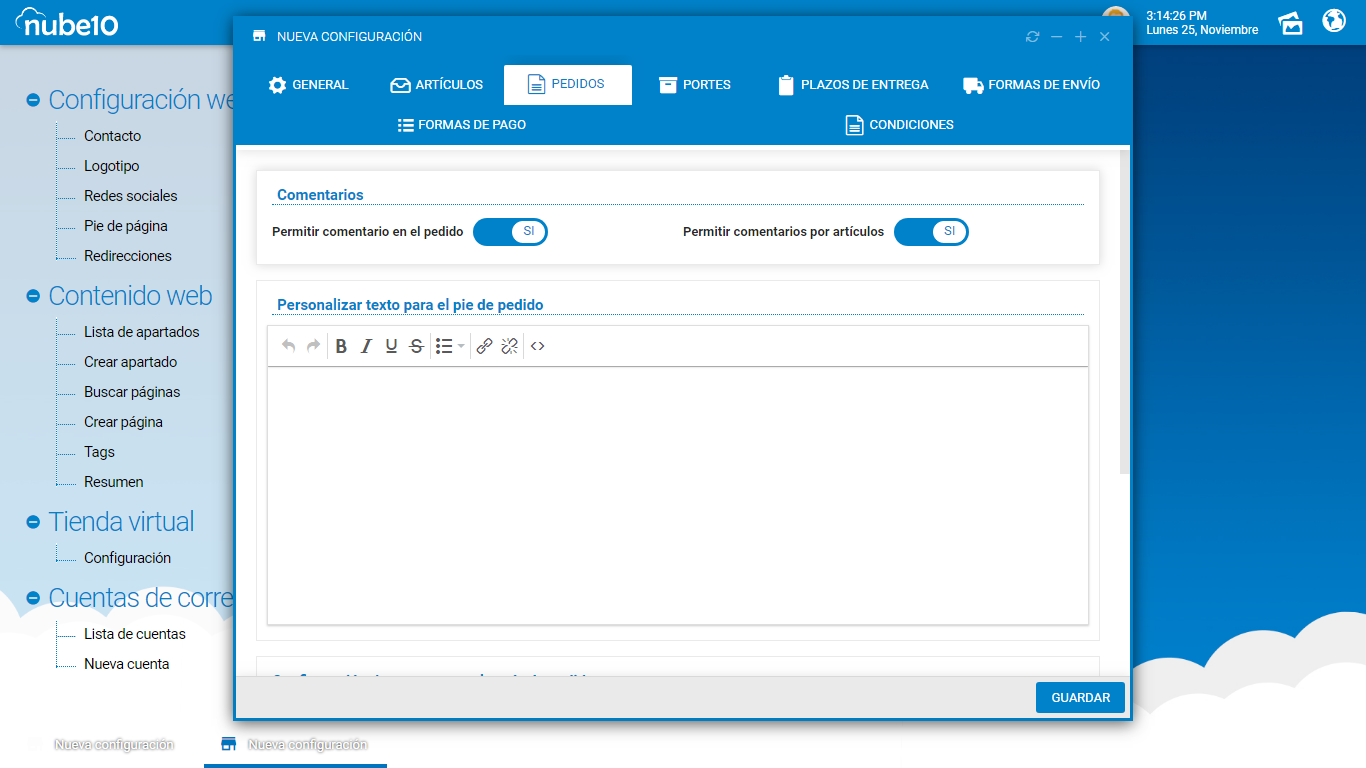The image size is (1366, 768).
Task: Toggle Permitir comentarios por artículos switch
Action: pos(931,232)
